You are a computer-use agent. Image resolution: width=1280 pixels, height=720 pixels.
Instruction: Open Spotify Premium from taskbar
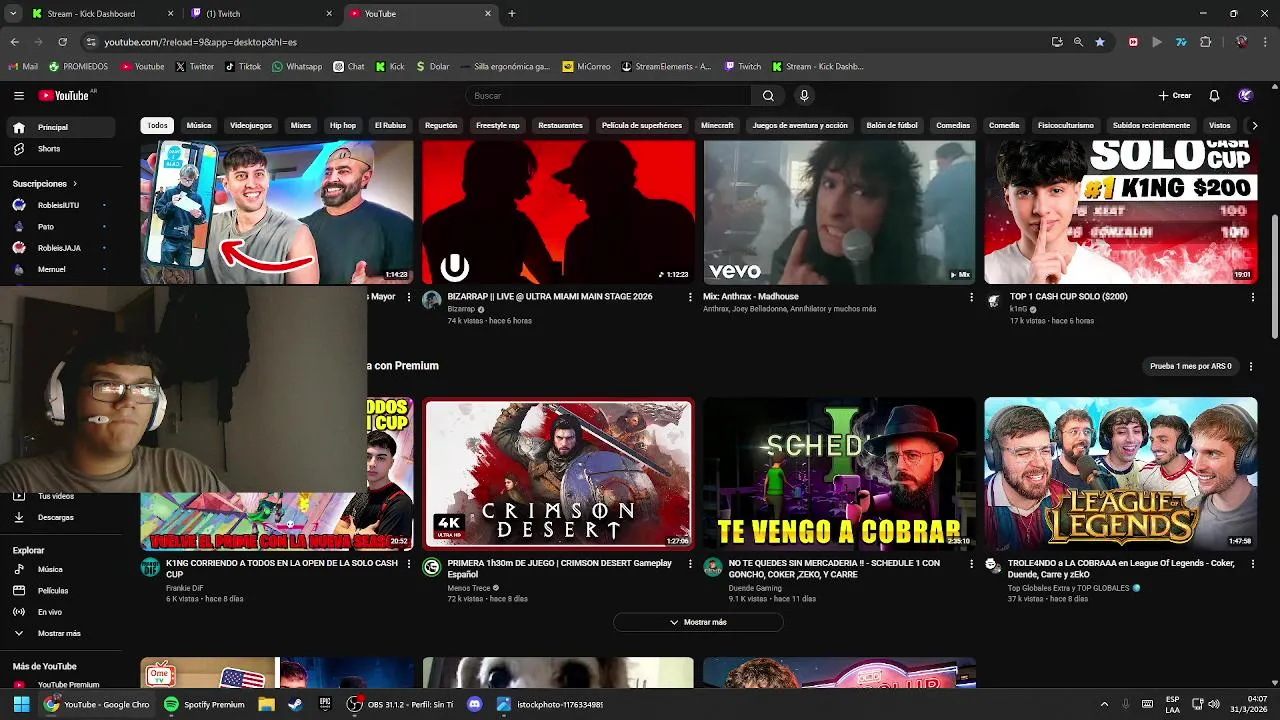205,704
